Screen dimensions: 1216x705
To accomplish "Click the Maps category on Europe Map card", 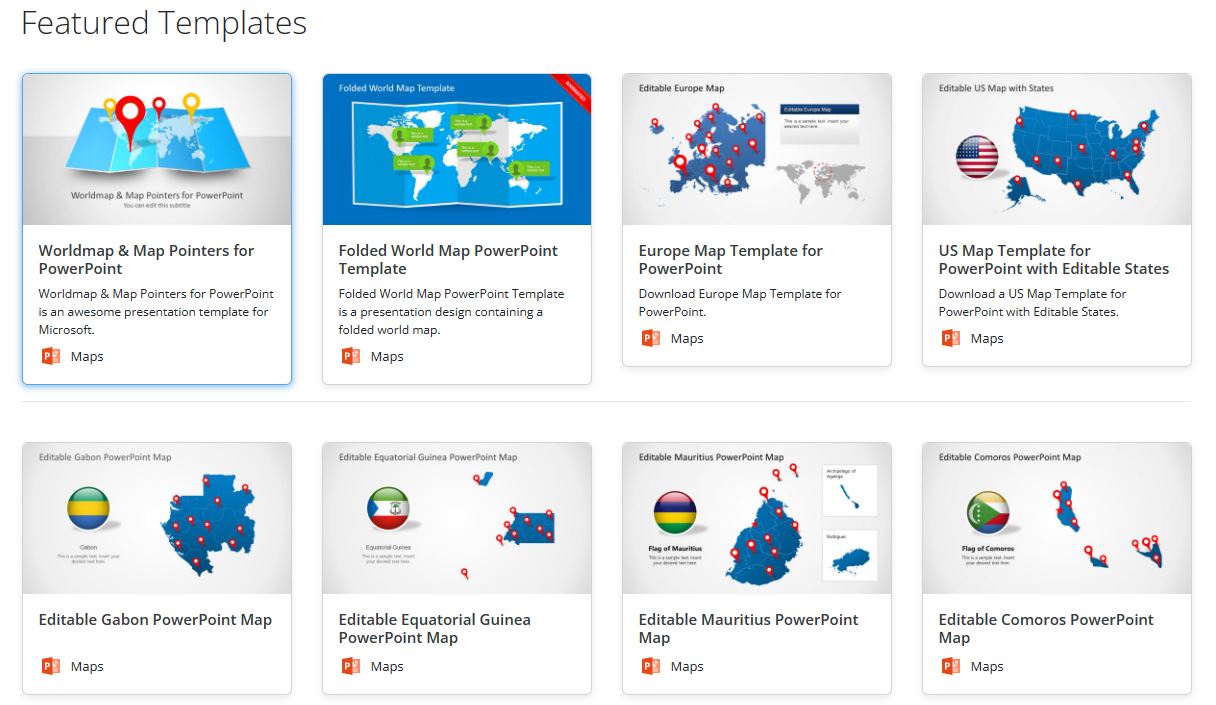I will 687,338.
